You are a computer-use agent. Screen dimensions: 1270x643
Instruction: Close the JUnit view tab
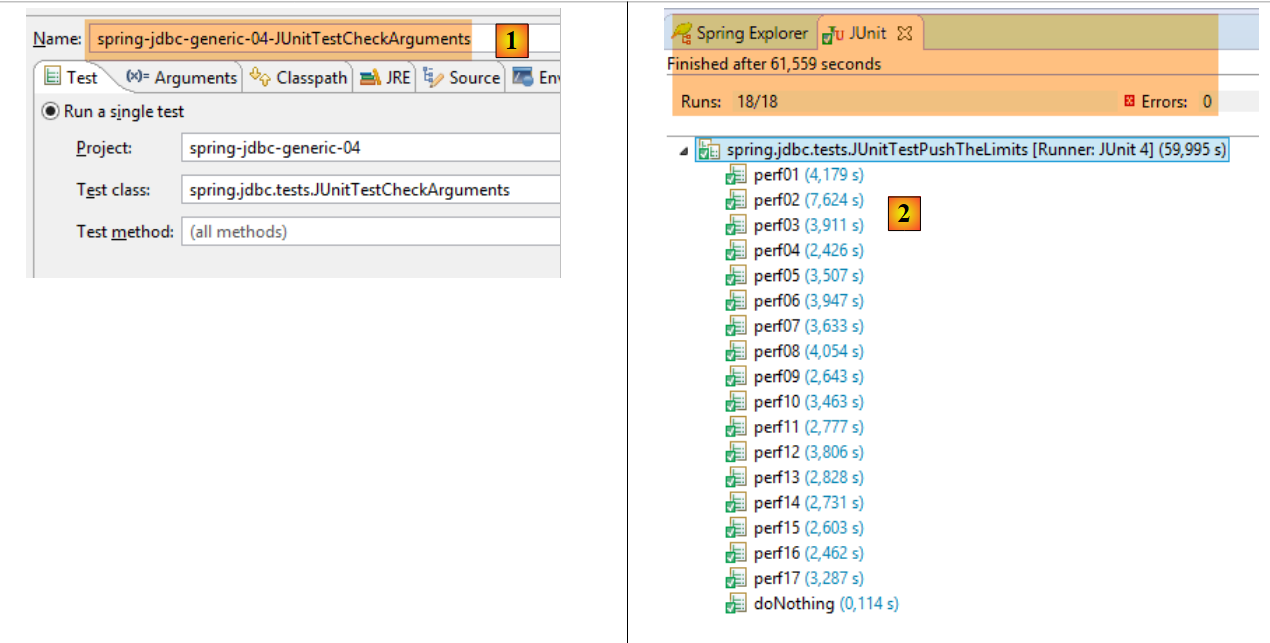(x=905, y=33)
